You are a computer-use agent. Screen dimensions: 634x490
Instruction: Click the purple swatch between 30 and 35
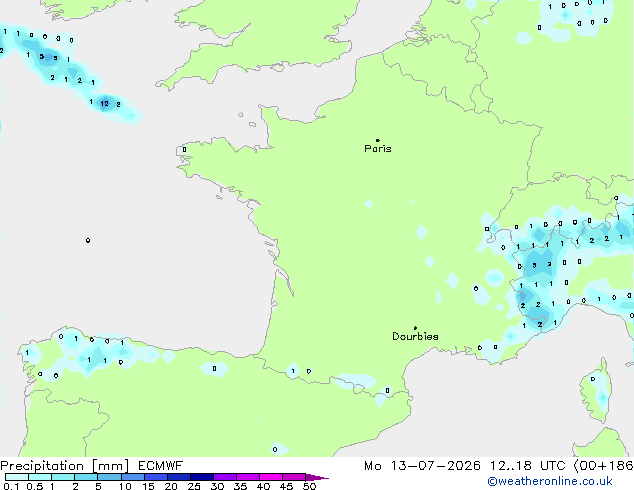tap(224, 477)
